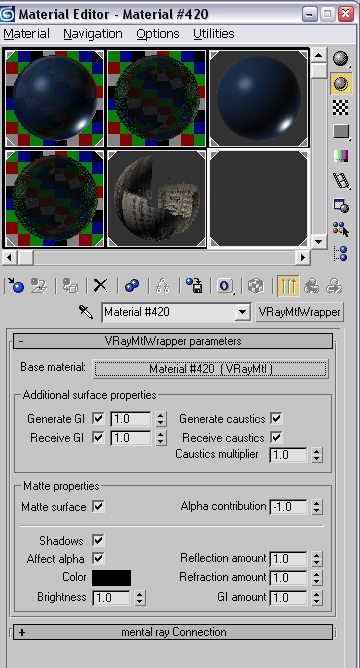Open the Navigation menu
The image size is (360, 668).
coord(93,34)
